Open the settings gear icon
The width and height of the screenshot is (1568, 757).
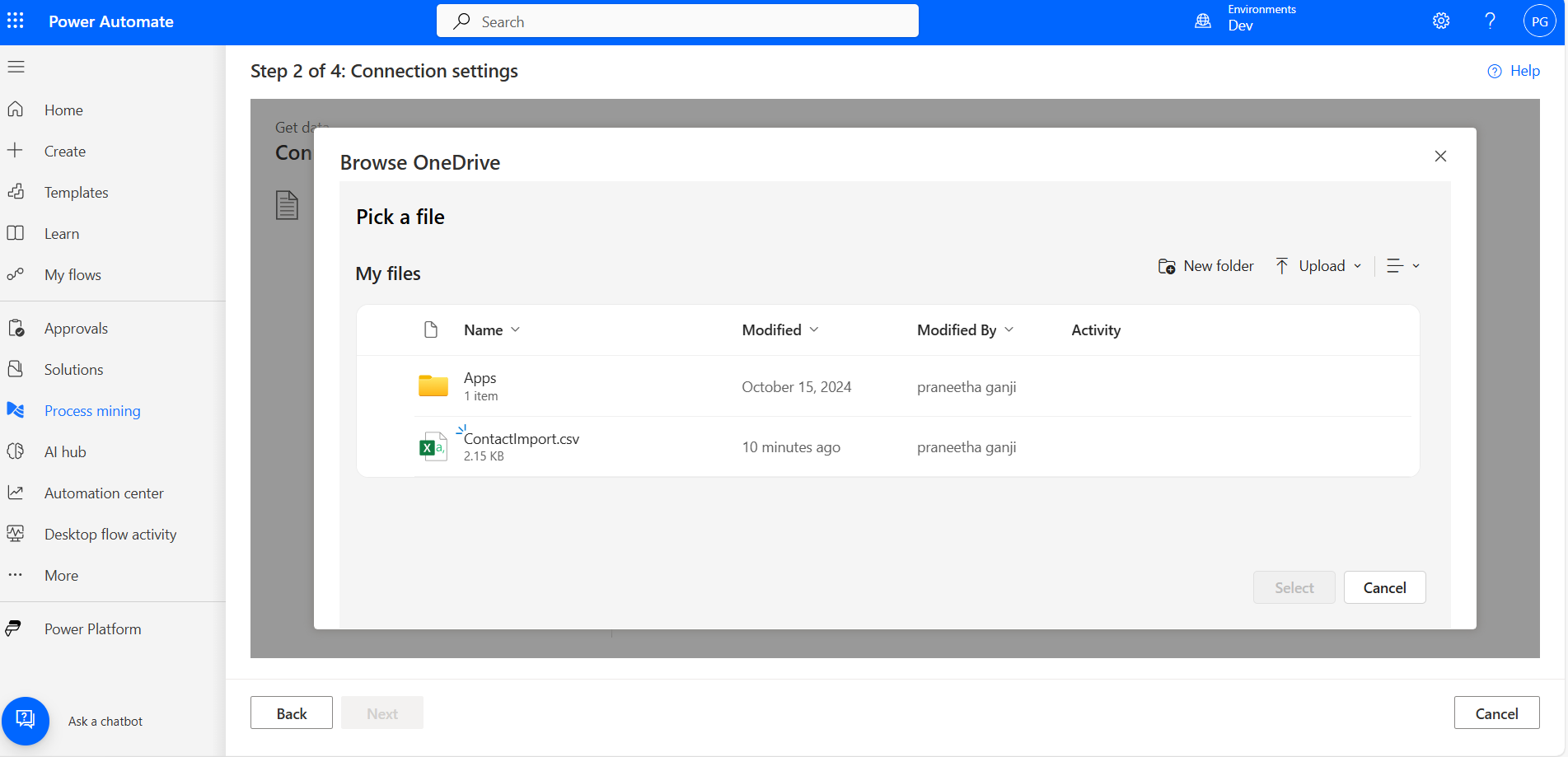click(x=1440, y=21)
